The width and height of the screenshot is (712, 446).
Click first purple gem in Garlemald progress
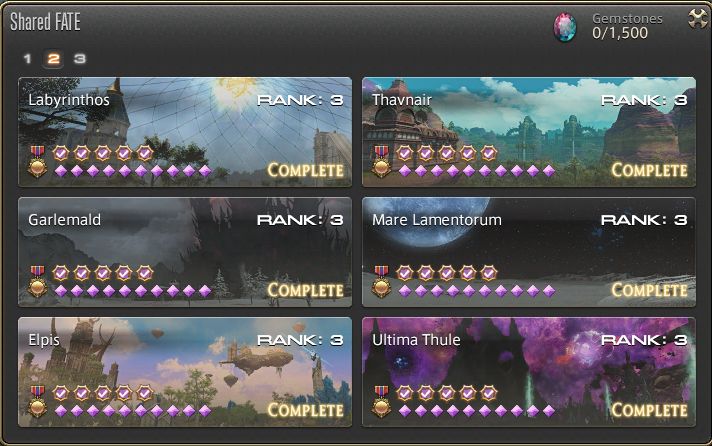[x=61, y=291]
